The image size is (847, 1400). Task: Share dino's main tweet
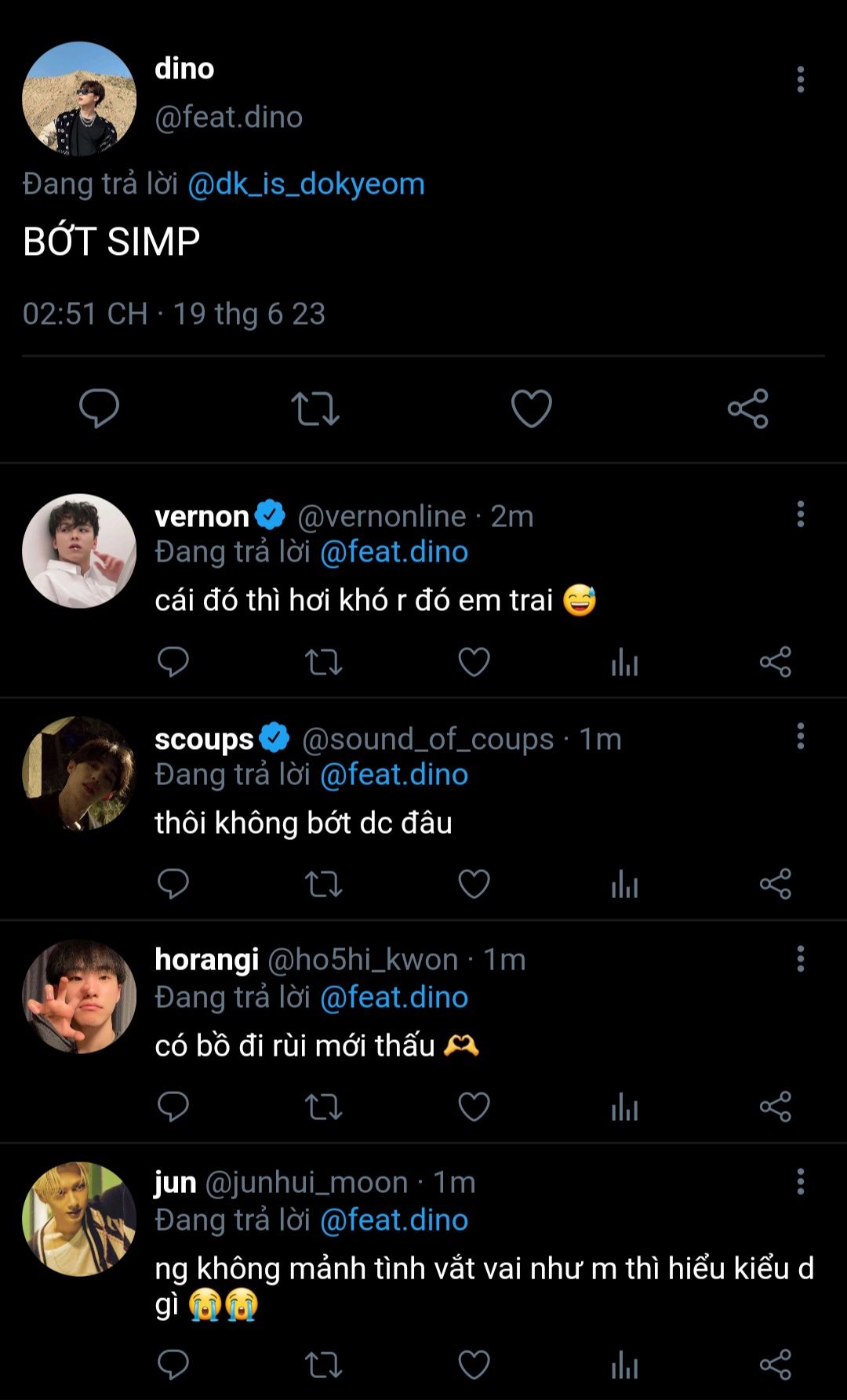click(747, 409)
